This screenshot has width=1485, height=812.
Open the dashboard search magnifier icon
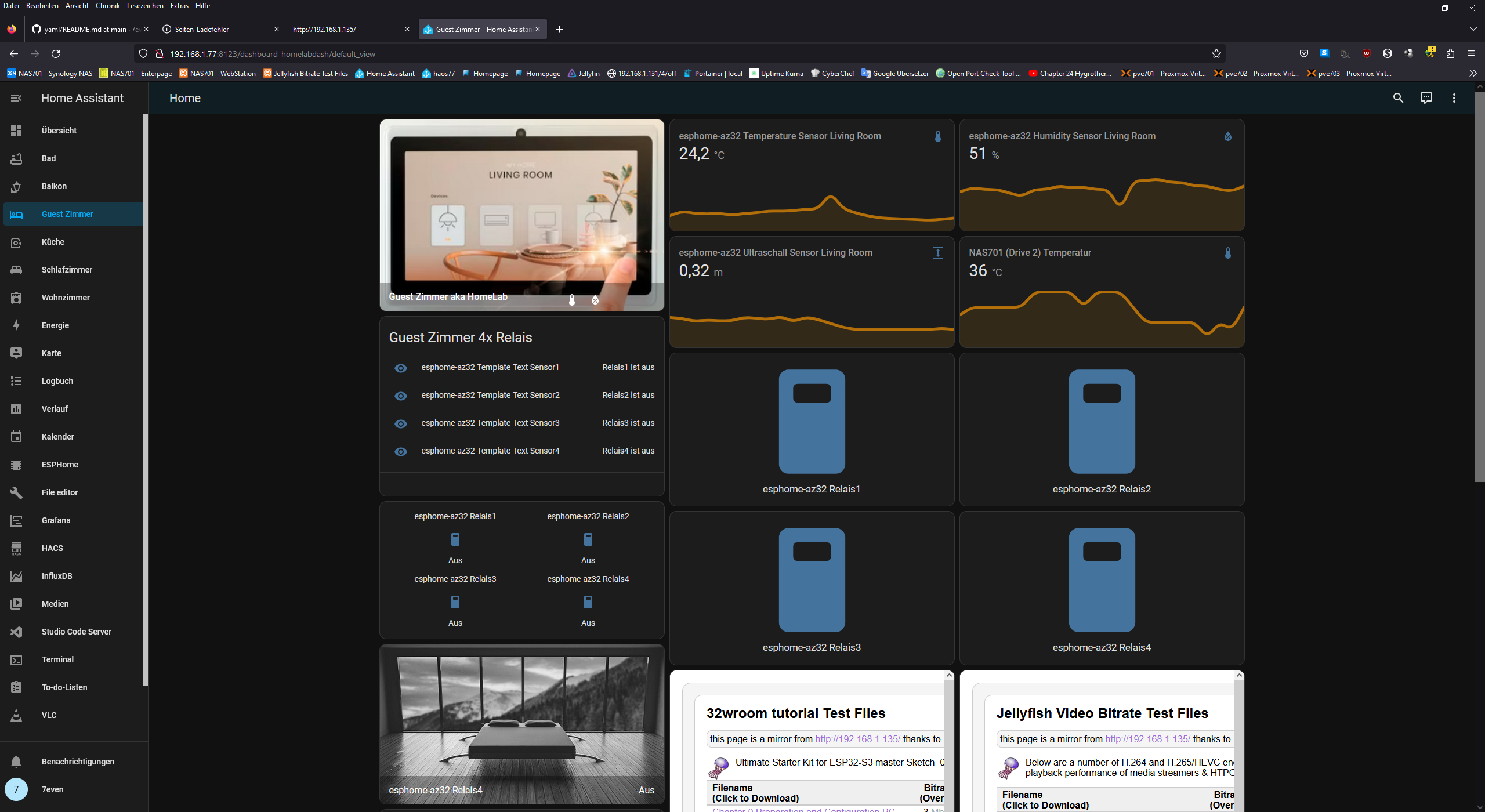[x=1398, y=98]
